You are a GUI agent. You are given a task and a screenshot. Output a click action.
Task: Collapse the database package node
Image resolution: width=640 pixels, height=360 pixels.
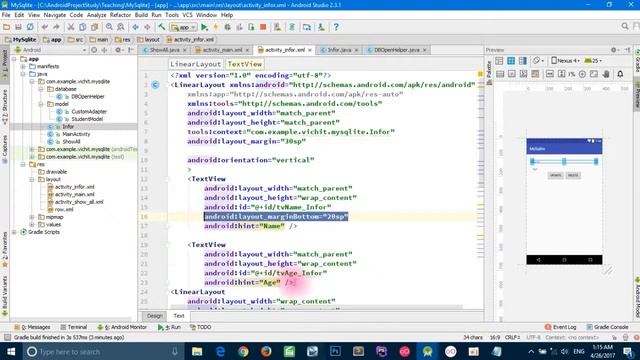[x=41, y=89]
